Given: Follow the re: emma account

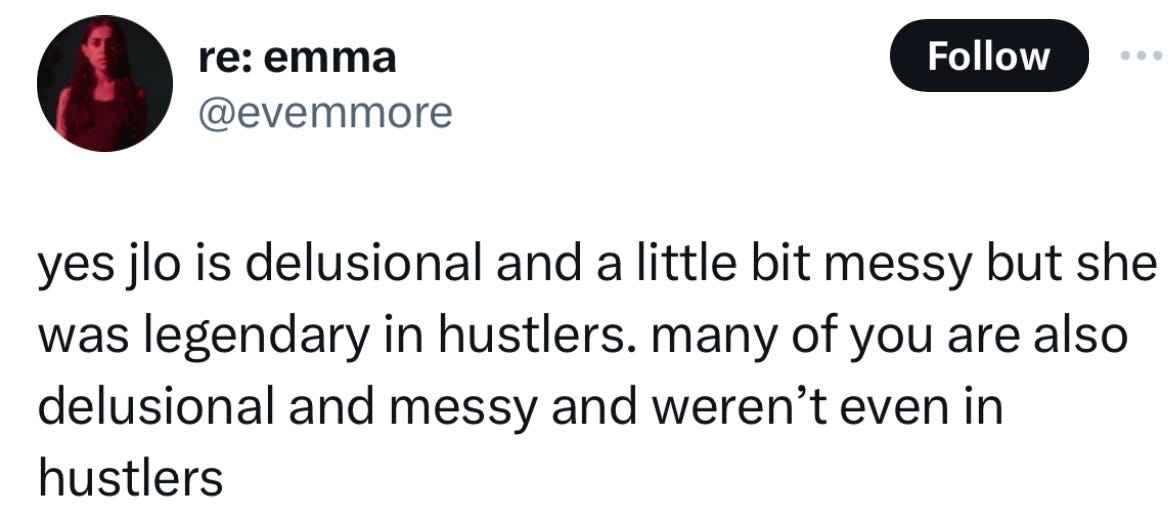Looking at the screenshot, I should [989, 56].
